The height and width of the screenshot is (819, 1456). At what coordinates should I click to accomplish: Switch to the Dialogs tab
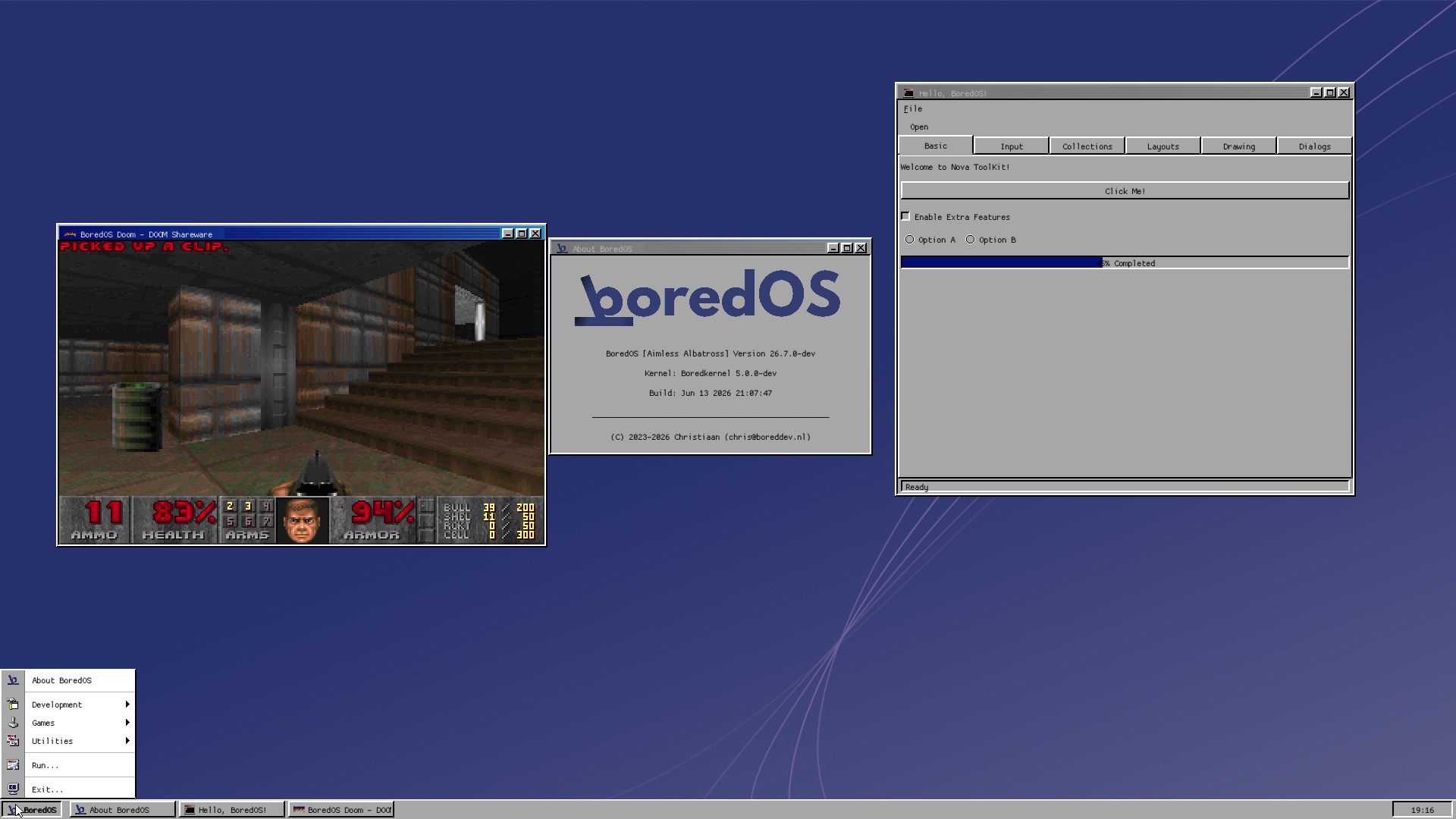point(1315,146)
